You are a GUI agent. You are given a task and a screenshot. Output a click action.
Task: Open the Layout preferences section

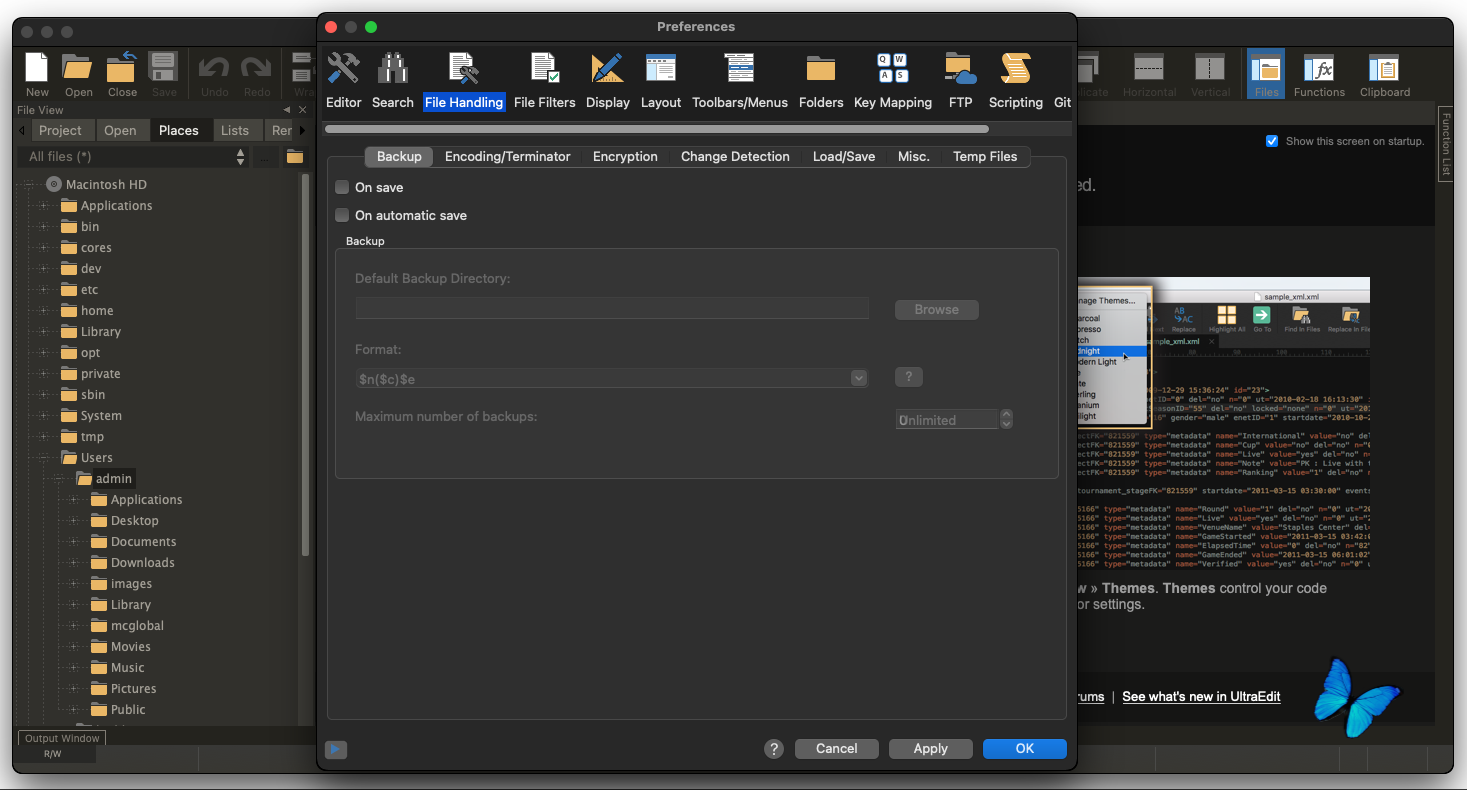coord(661,80)
